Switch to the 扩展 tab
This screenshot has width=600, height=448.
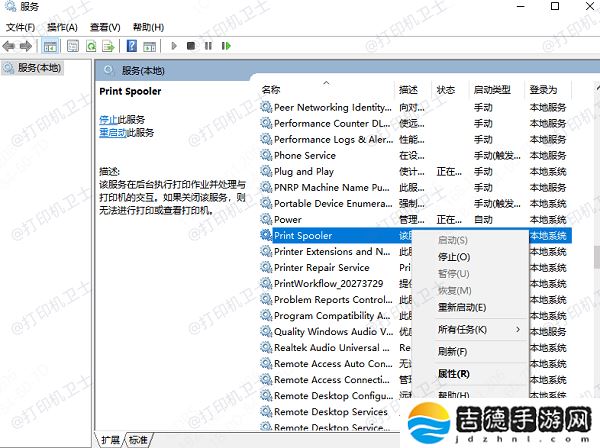[111, 440]
